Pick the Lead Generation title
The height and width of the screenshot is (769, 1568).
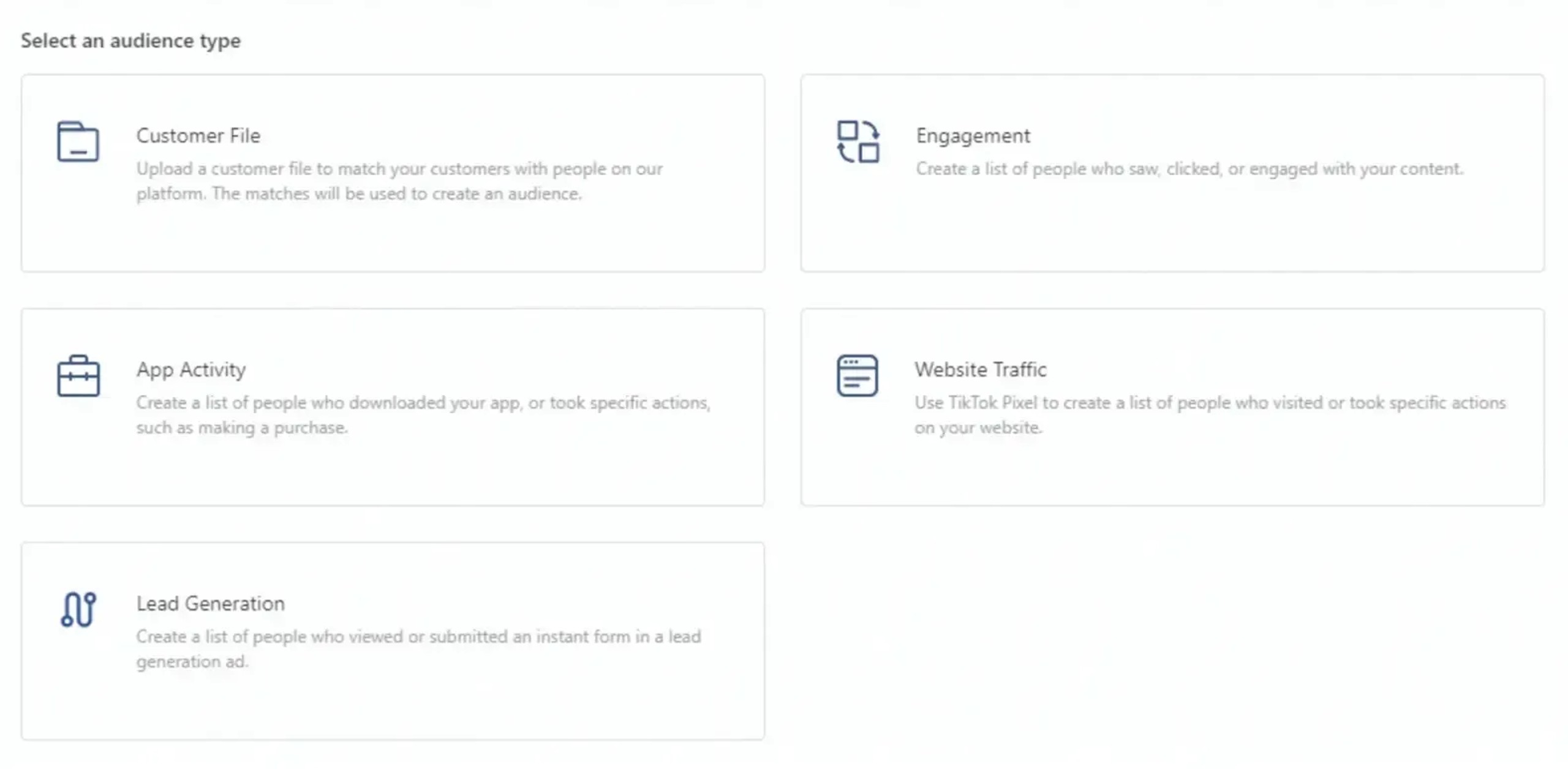click(x=210, y=603)
